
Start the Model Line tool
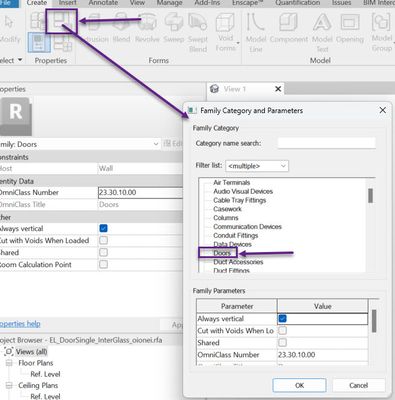point(256,32)
